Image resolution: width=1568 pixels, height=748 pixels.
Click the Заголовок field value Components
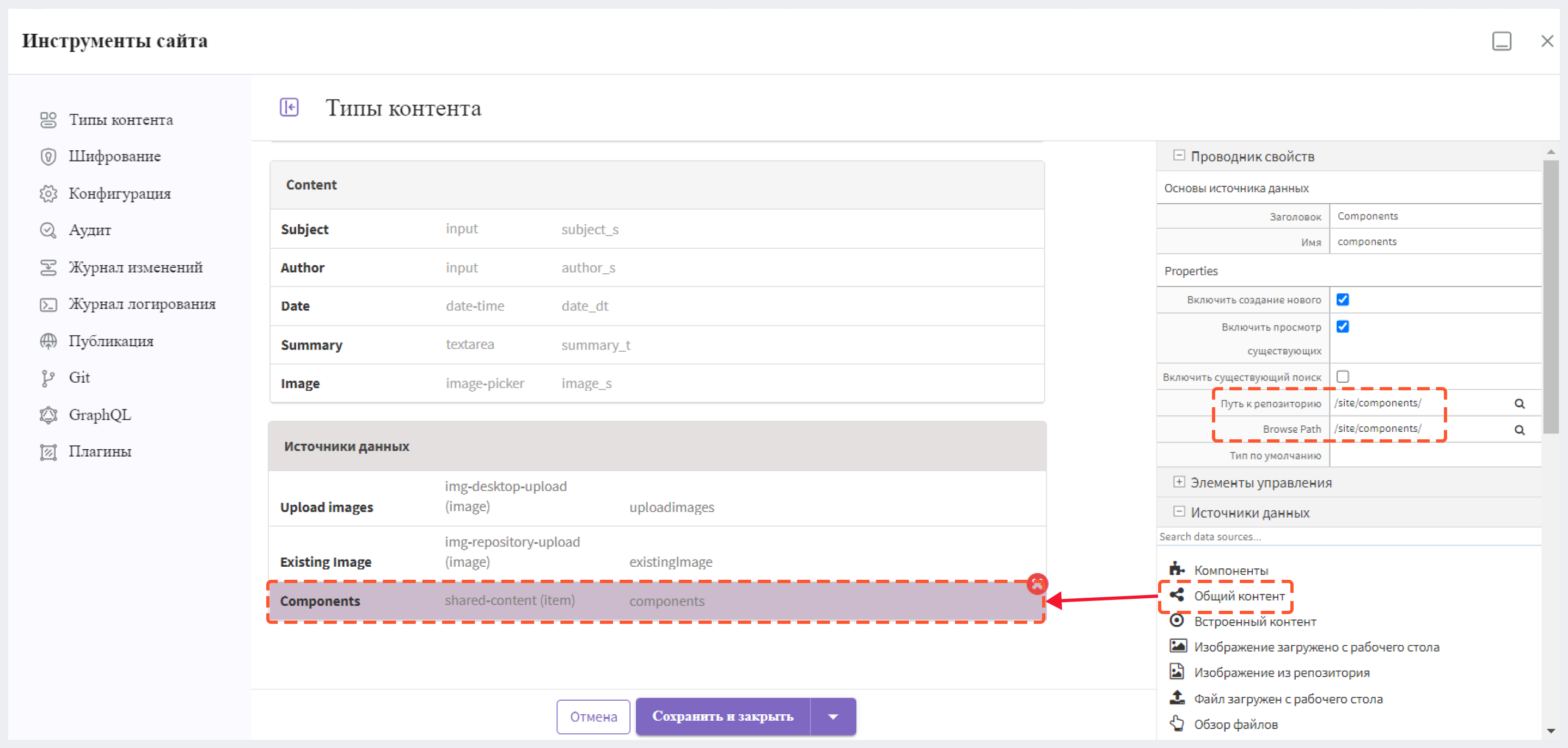1435,216
